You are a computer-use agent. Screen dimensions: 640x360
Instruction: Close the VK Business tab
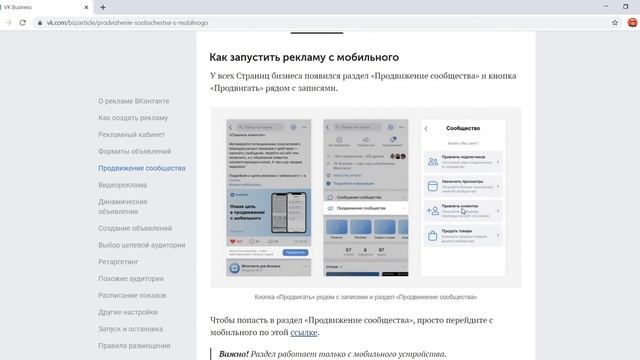(x=86, y=7)
